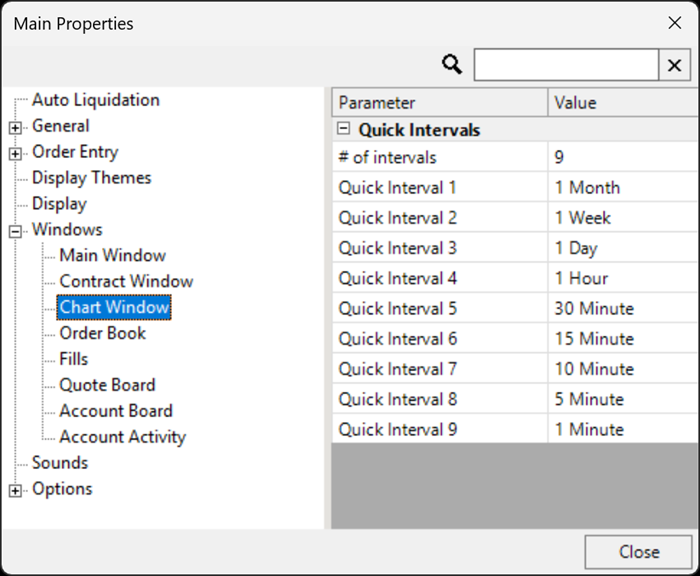The image size is (700, 576).
Task: Click the Parameter column header
Action: click(440, 103)
